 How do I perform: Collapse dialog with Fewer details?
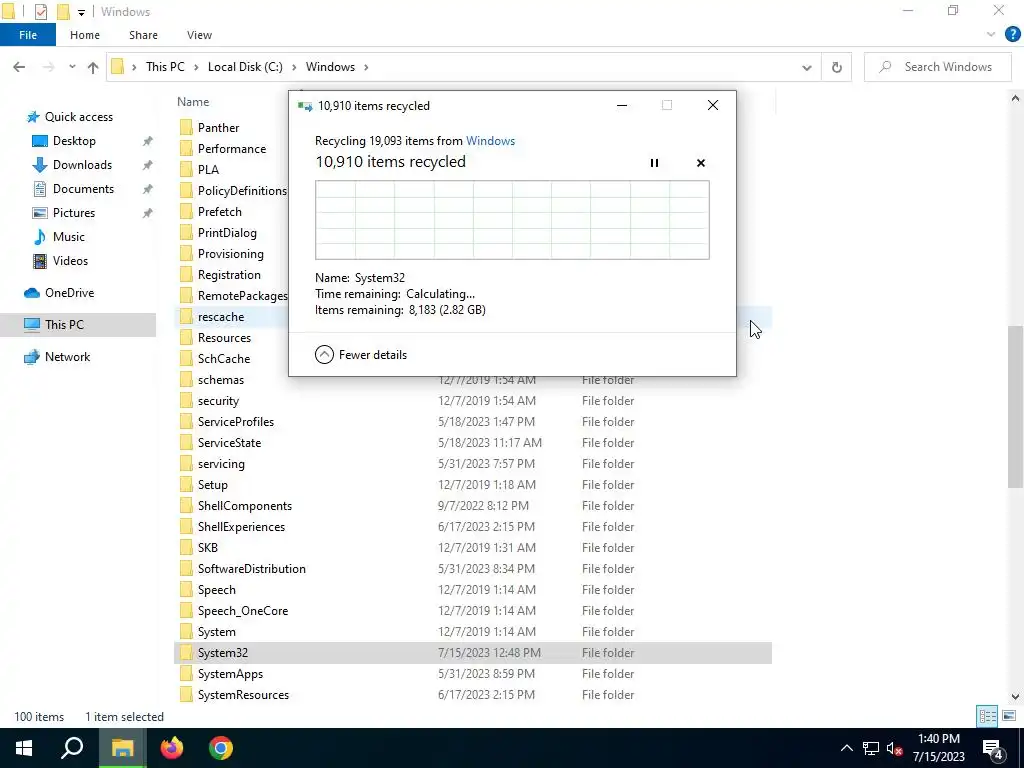[361, 355]
